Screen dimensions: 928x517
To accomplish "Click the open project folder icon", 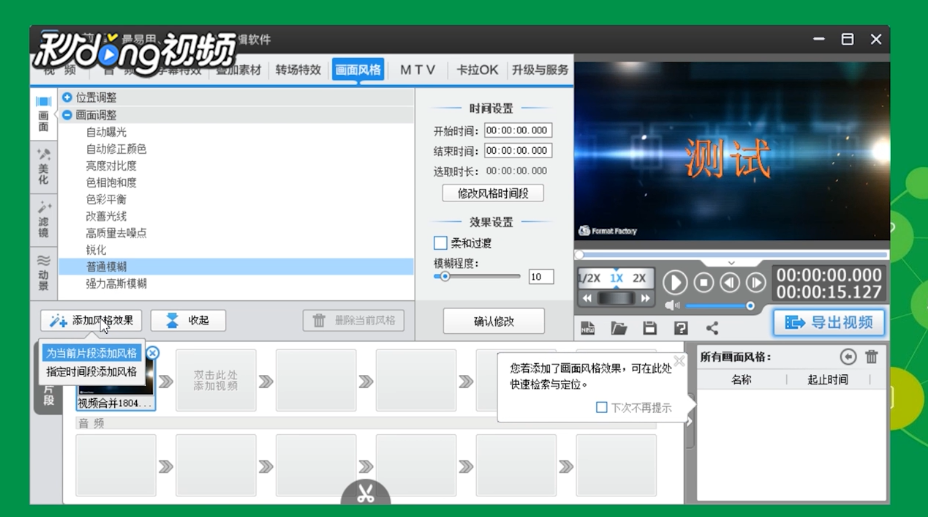I will coord(618,328).
